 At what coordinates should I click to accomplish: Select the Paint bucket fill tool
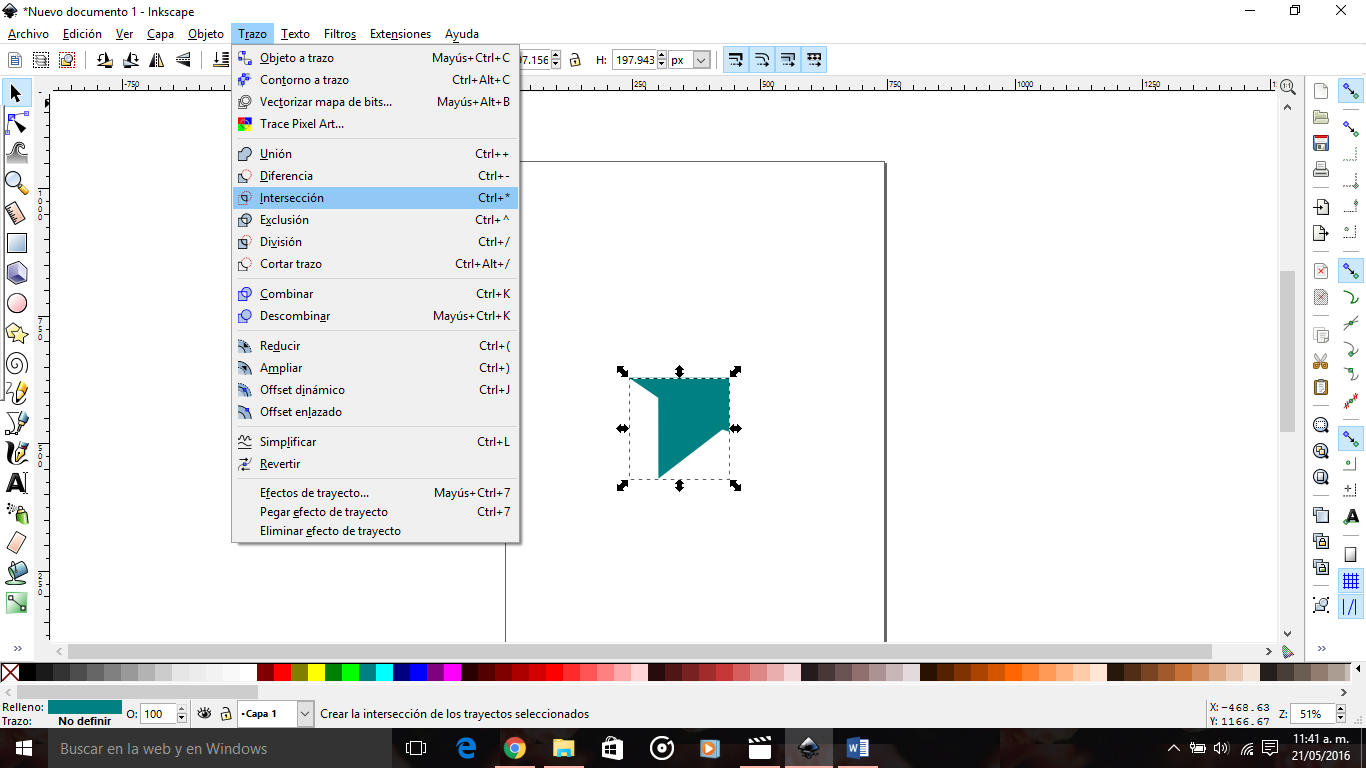point(15,572)
